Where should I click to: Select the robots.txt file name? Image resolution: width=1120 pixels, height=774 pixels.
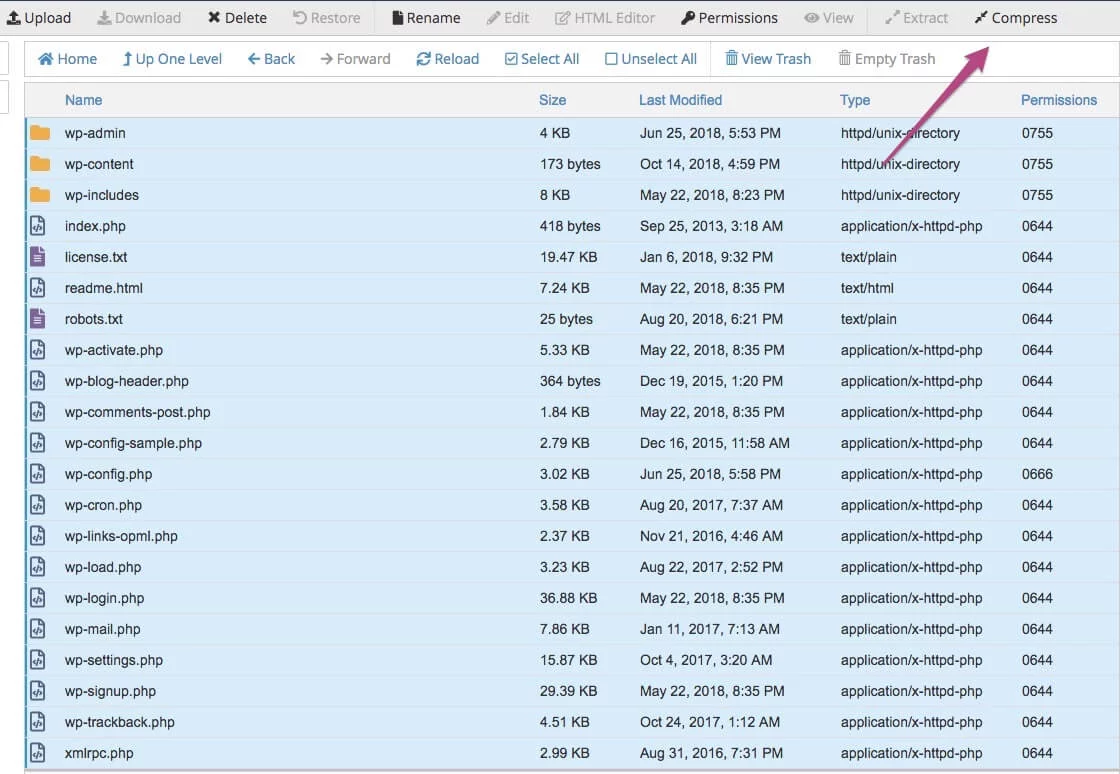[x=94, y=319]
